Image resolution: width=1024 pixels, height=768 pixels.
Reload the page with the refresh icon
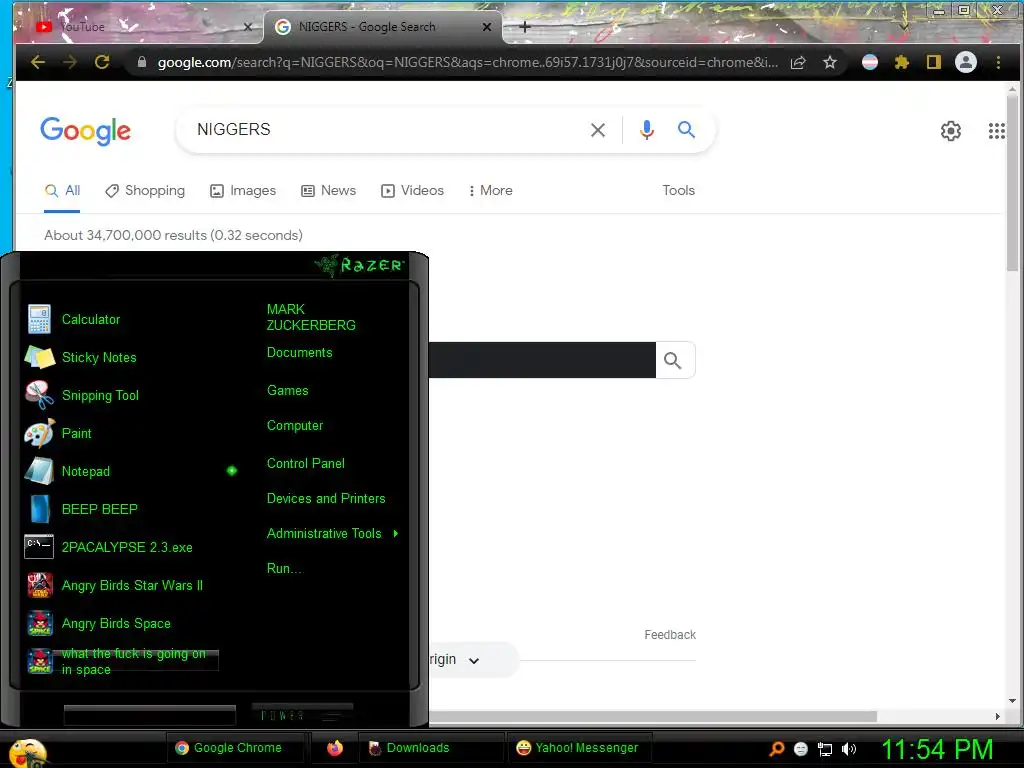(102, 62)
